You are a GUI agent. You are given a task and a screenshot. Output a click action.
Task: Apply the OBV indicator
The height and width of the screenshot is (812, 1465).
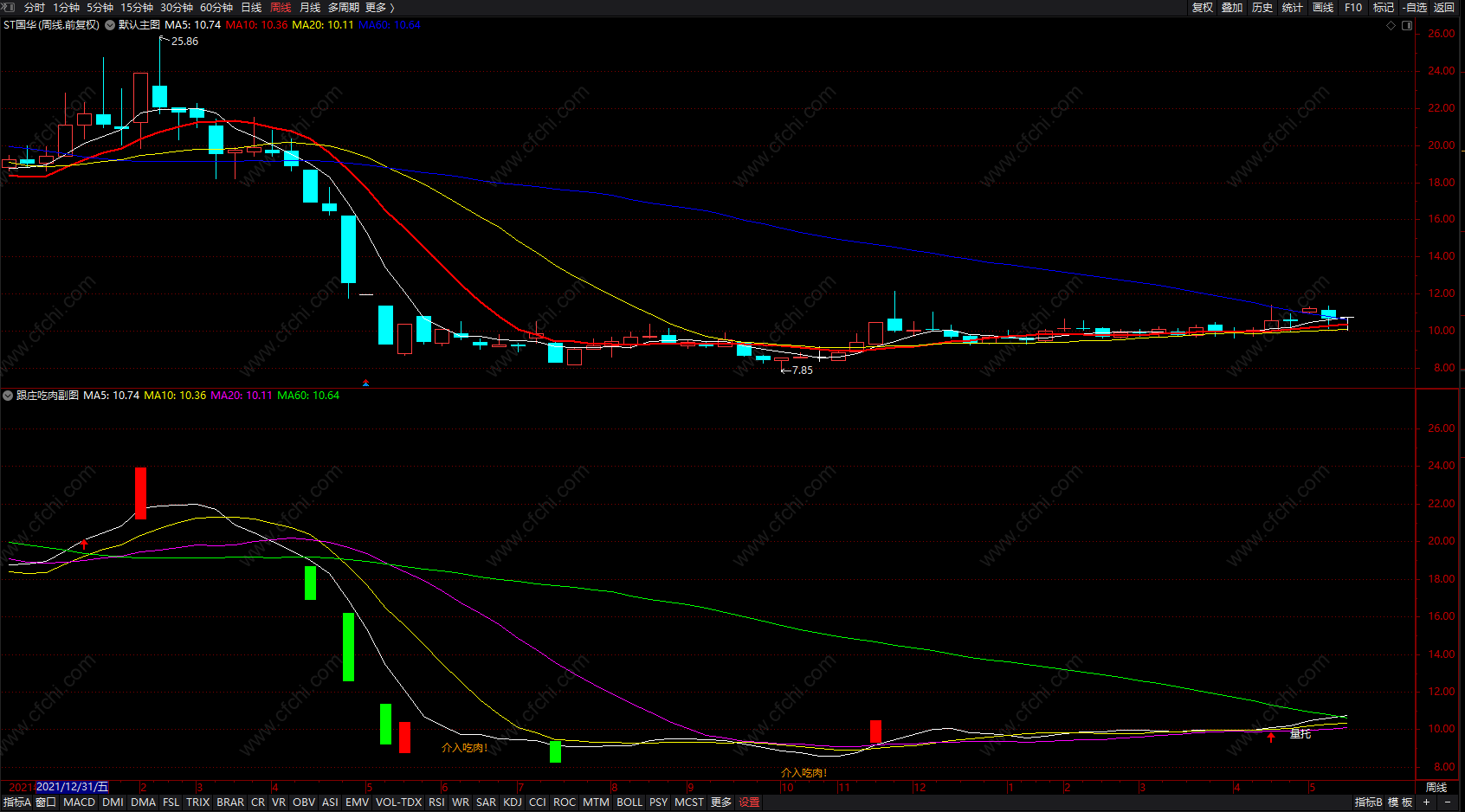click(304, 802)
